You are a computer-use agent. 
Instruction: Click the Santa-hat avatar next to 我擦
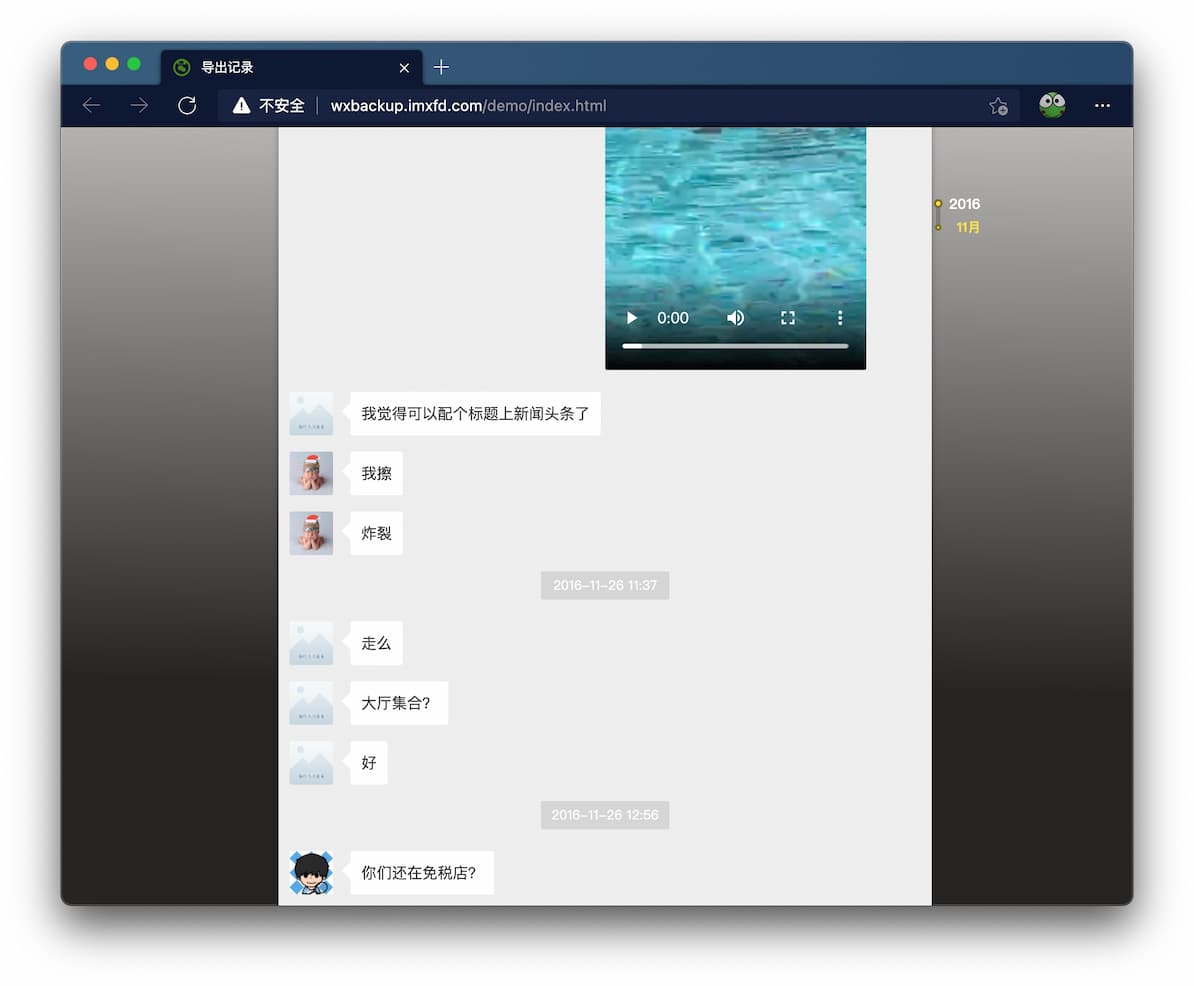[311, 474]
